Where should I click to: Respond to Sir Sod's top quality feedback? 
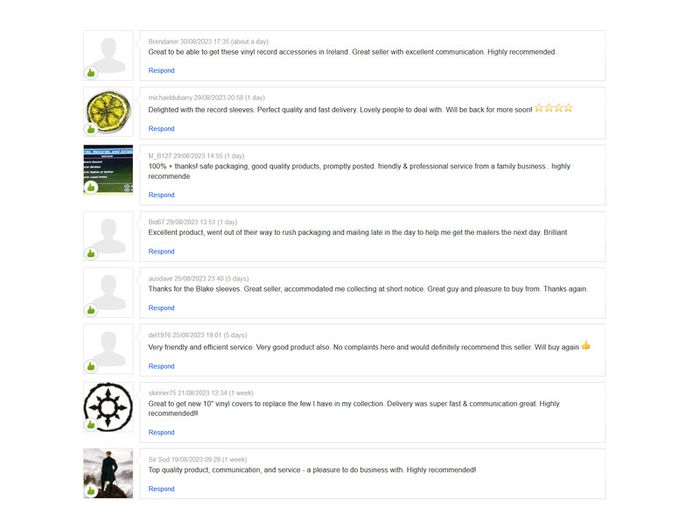(x=161, y=489)
